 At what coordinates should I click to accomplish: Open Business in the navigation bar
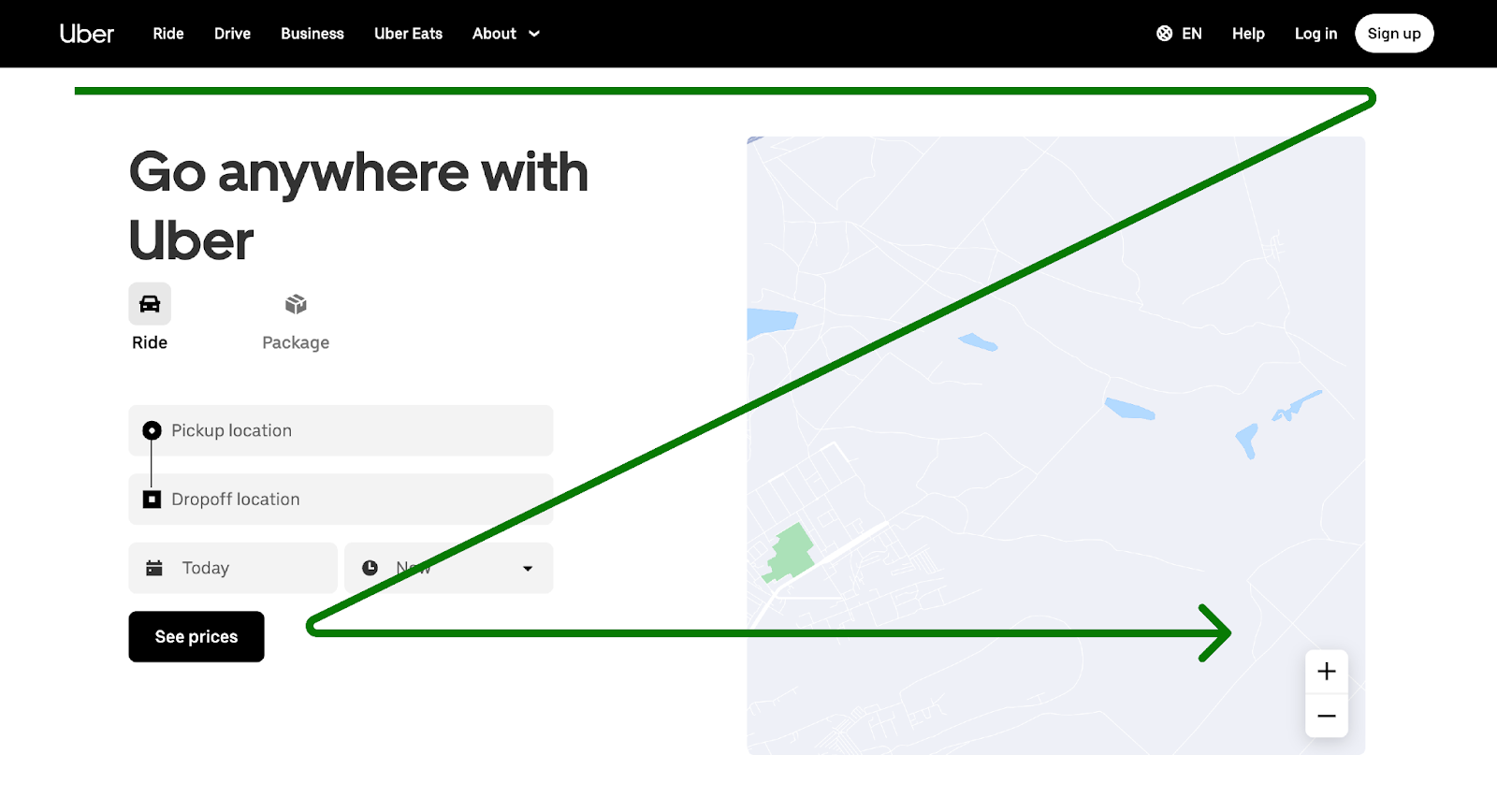tap(312, 34)
